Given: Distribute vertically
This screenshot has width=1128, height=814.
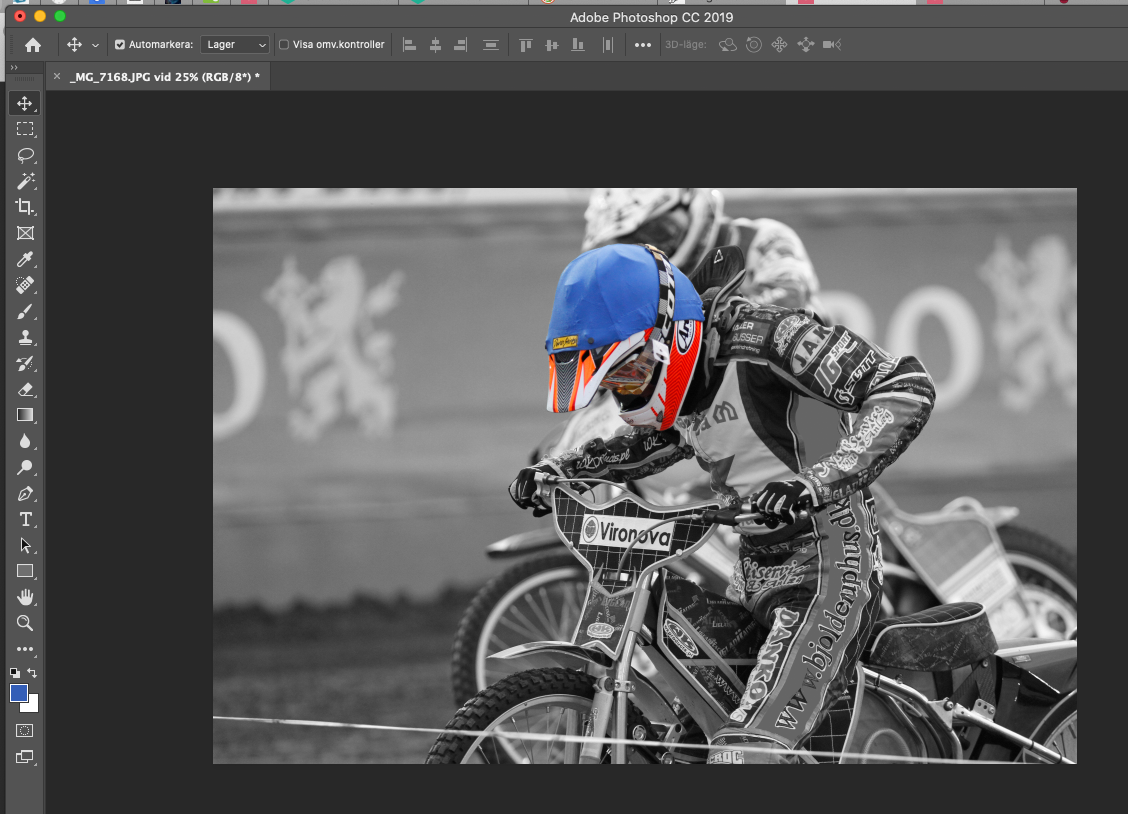Looking at the screenshot, I should tap(491, 45).
